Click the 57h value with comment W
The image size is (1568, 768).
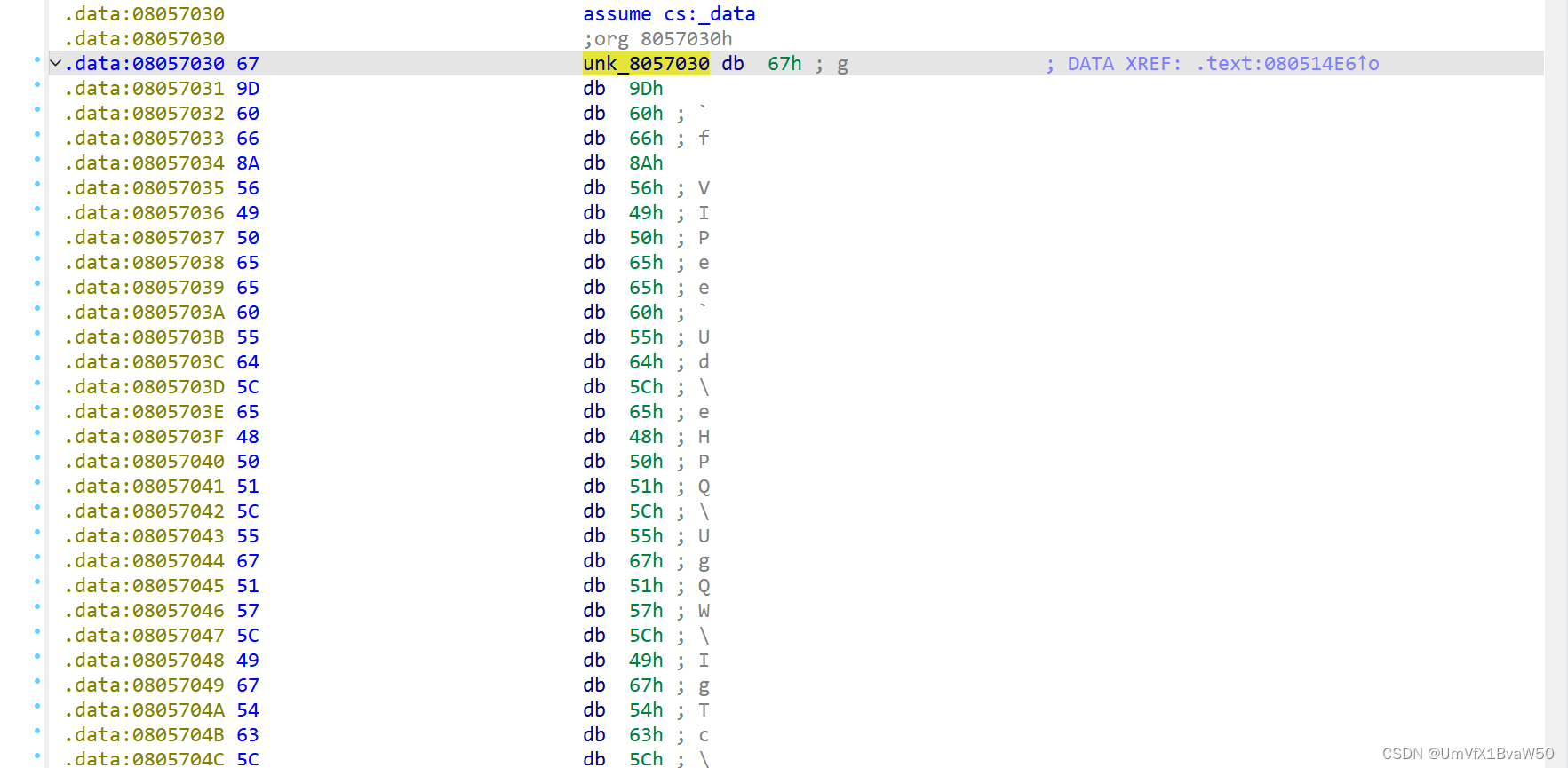tap(646, 610)
